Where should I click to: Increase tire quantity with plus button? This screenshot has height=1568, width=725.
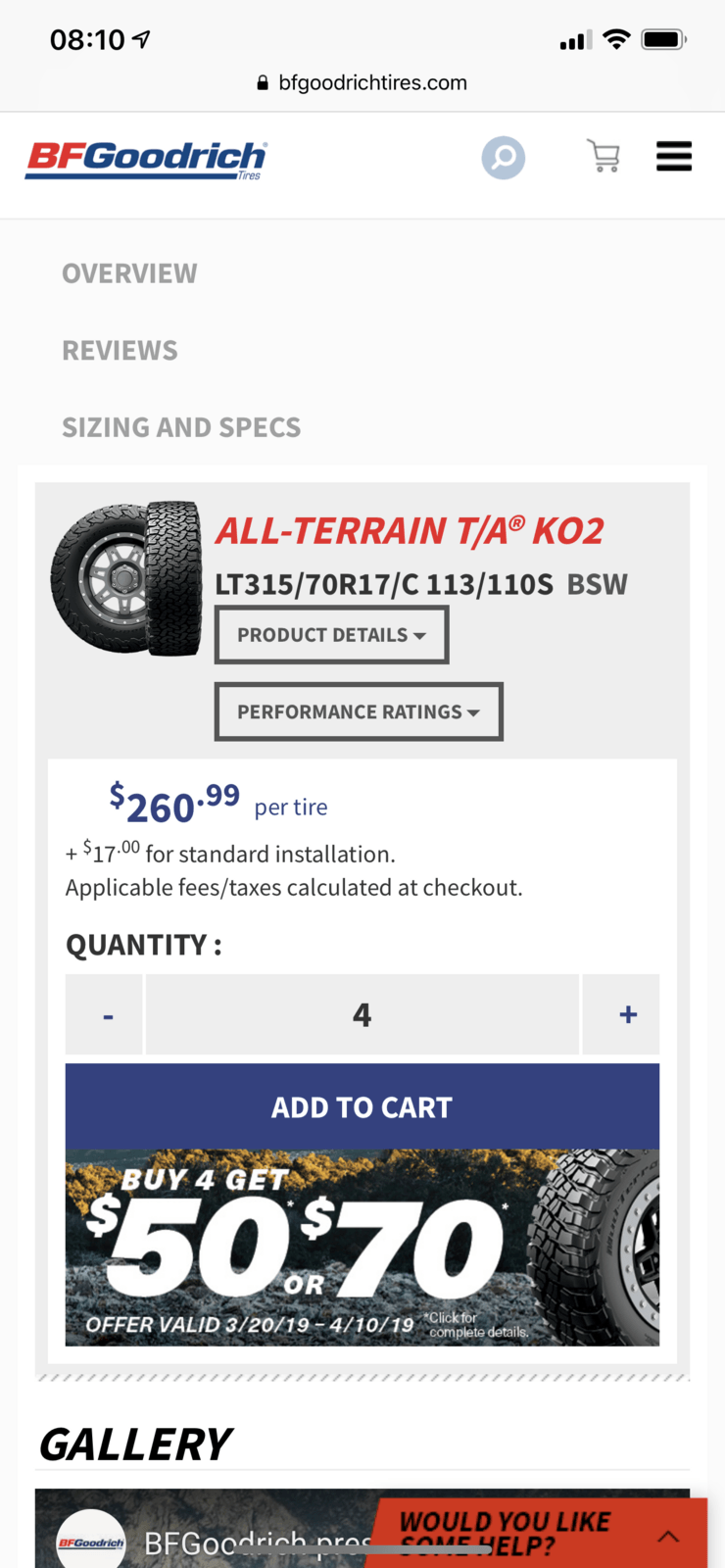click(627, 1015)
